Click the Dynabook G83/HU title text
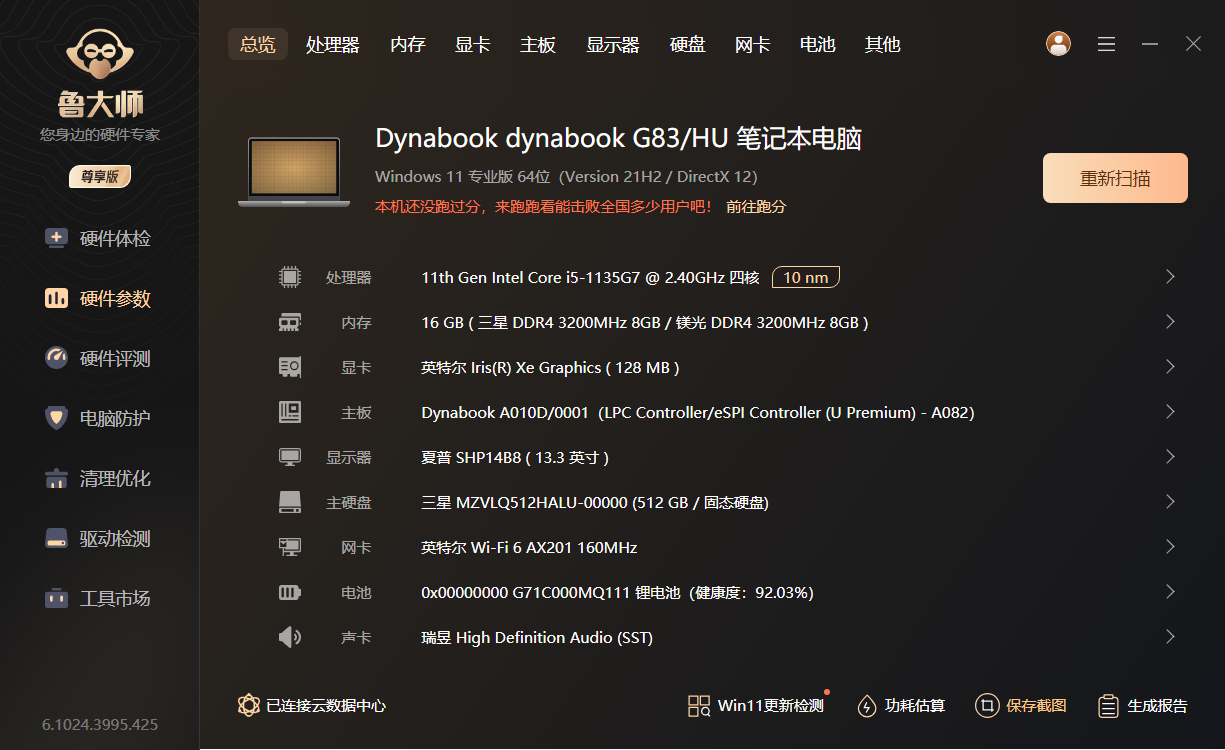The image size is (1225, 750). click(618, 138)
